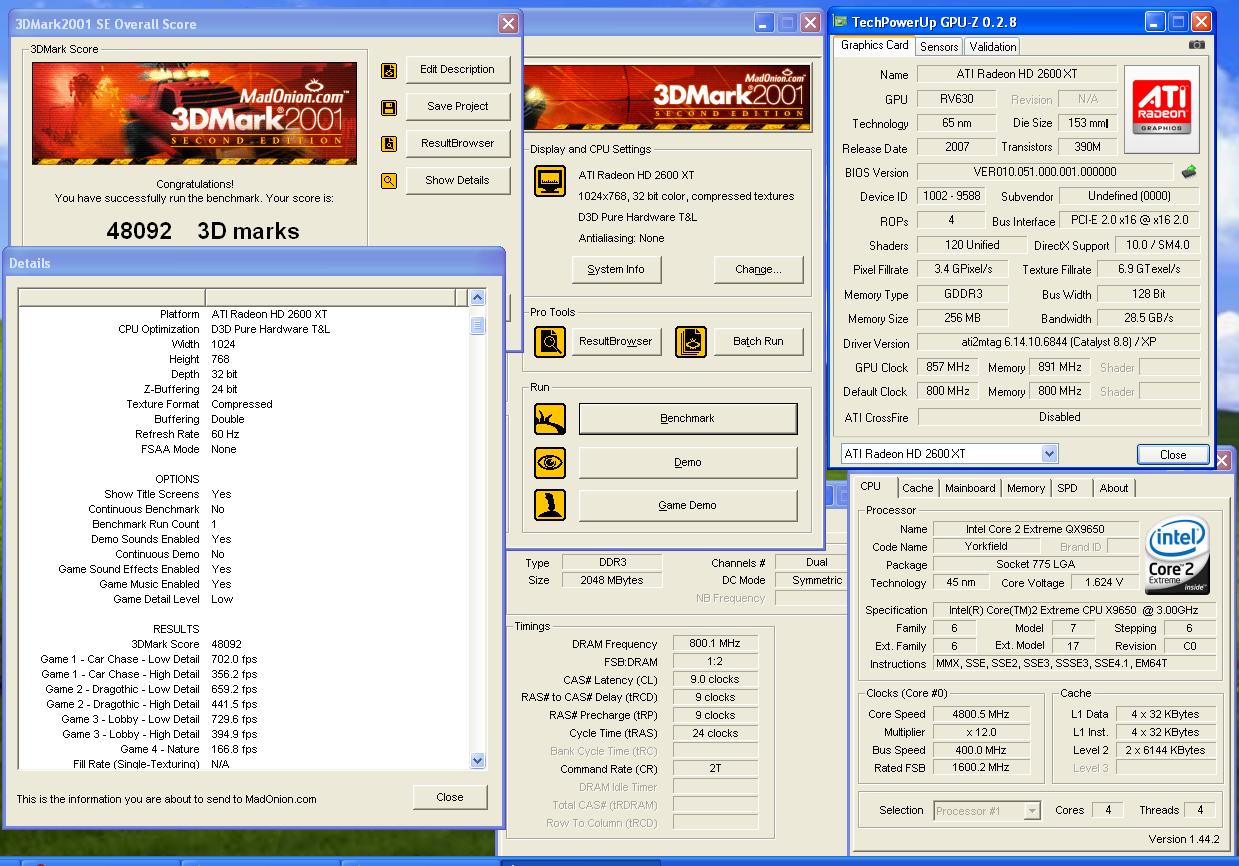Click the Pro Tools ResultBrowser magnifier icon

tap(550, 342)
